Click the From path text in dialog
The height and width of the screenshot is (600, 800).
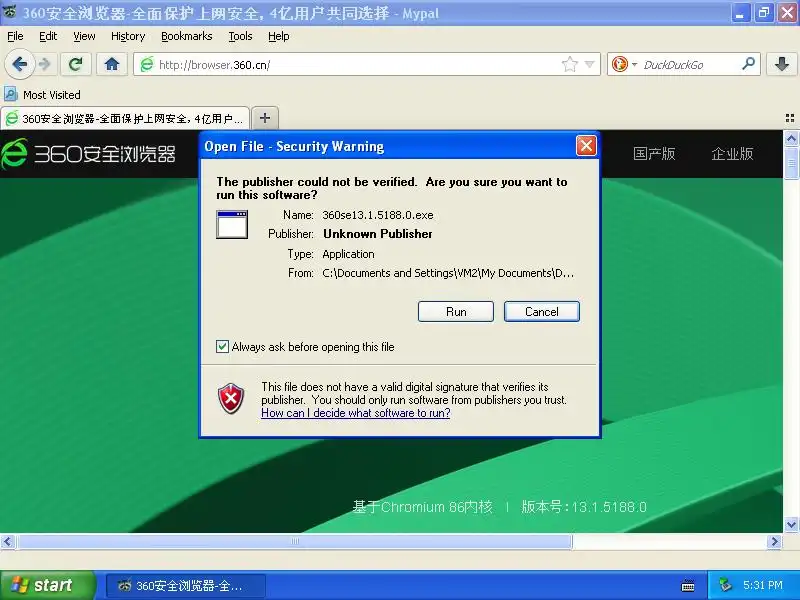448,273
